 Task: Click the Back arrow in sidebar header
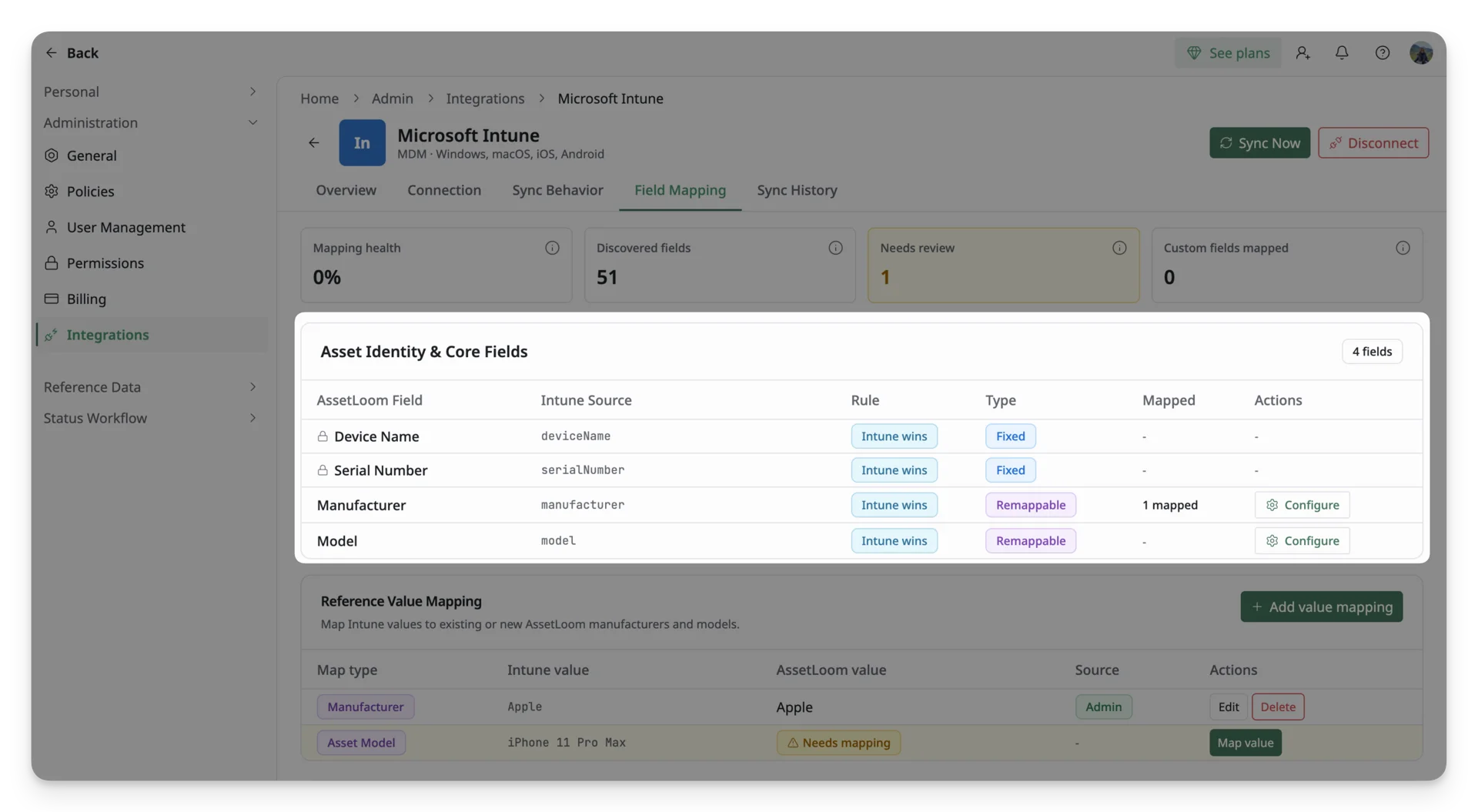[51, 53]
